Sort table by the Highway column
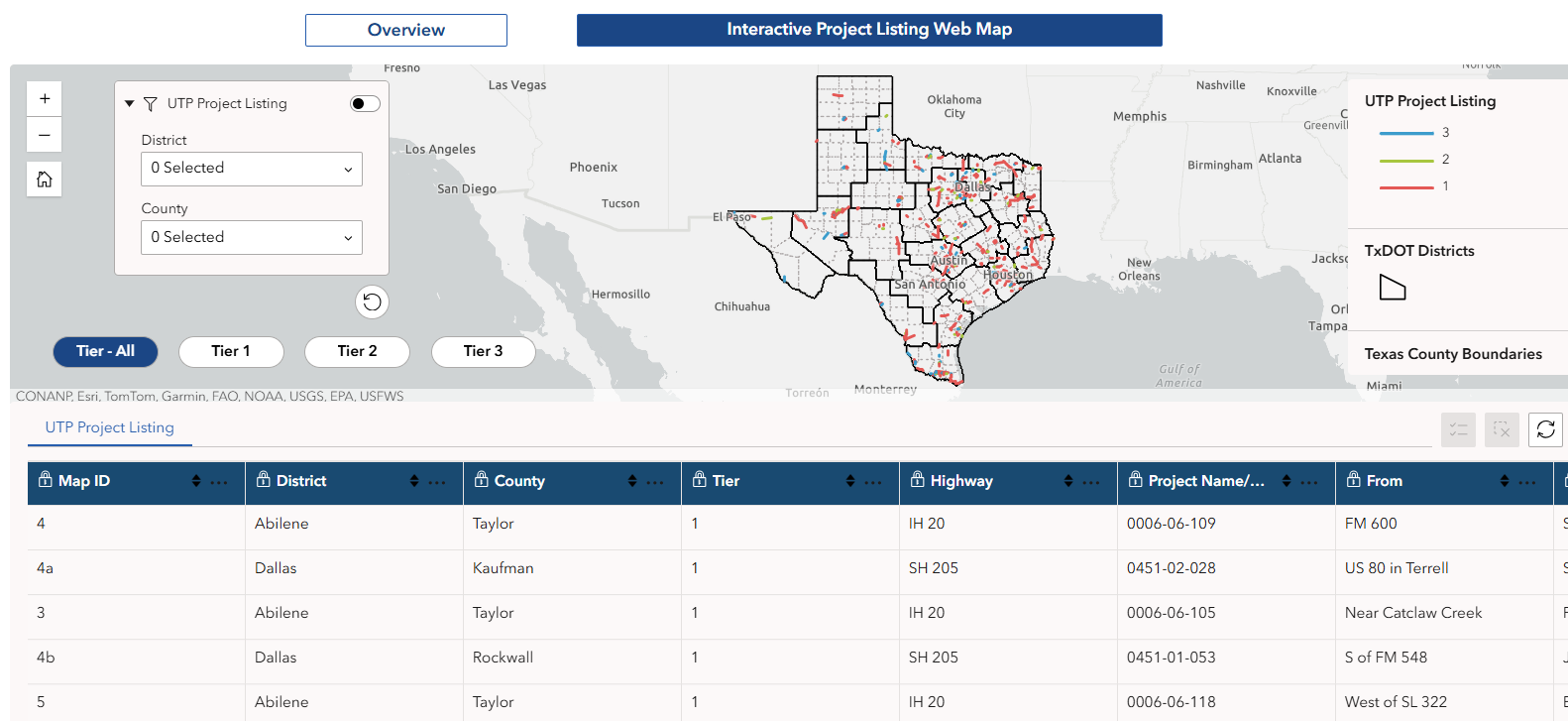1568x721 pixels. [1068, 481]
